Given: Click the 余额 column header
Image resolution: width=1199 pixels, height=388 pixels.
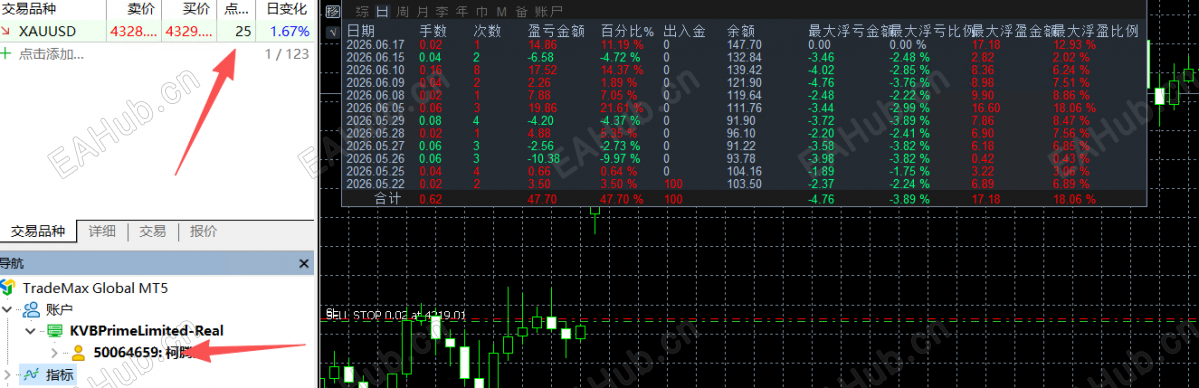Looking at the screenshot, I should [x=742, y=31].
